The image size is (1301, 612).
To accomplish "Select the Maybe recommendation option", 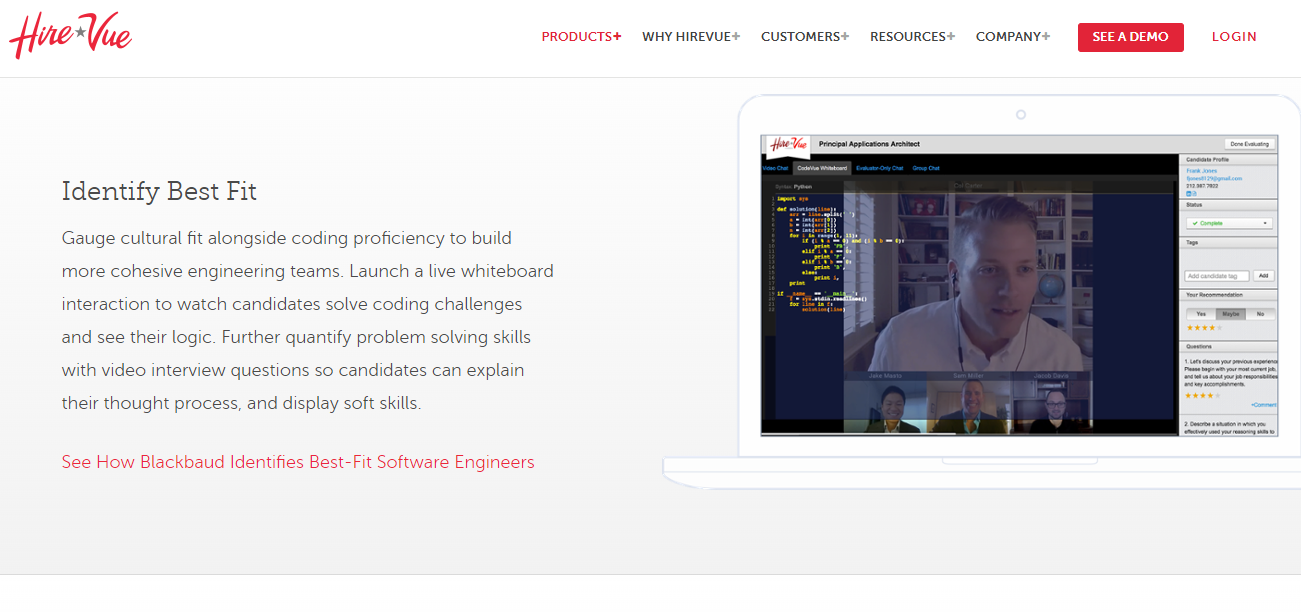I will coord(1230,314).
